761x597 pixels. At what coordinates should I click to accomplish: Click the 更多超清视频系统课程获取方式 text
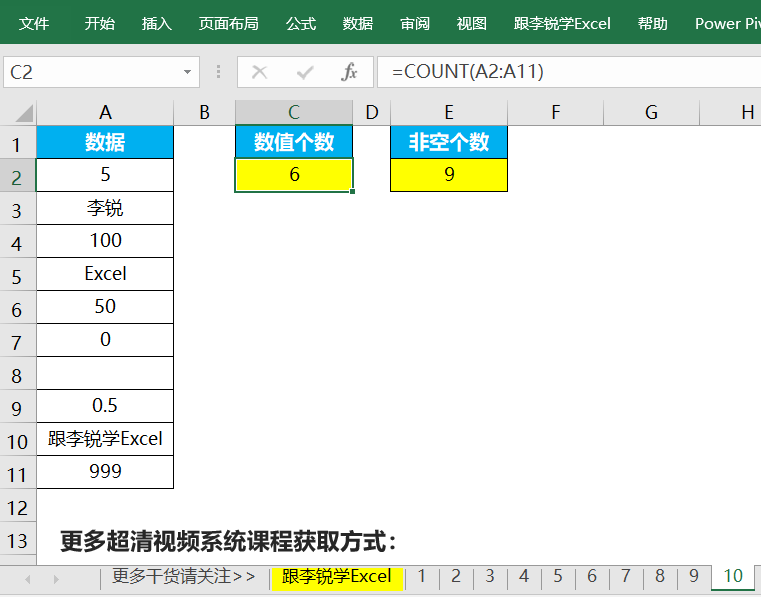pos(228,541)
